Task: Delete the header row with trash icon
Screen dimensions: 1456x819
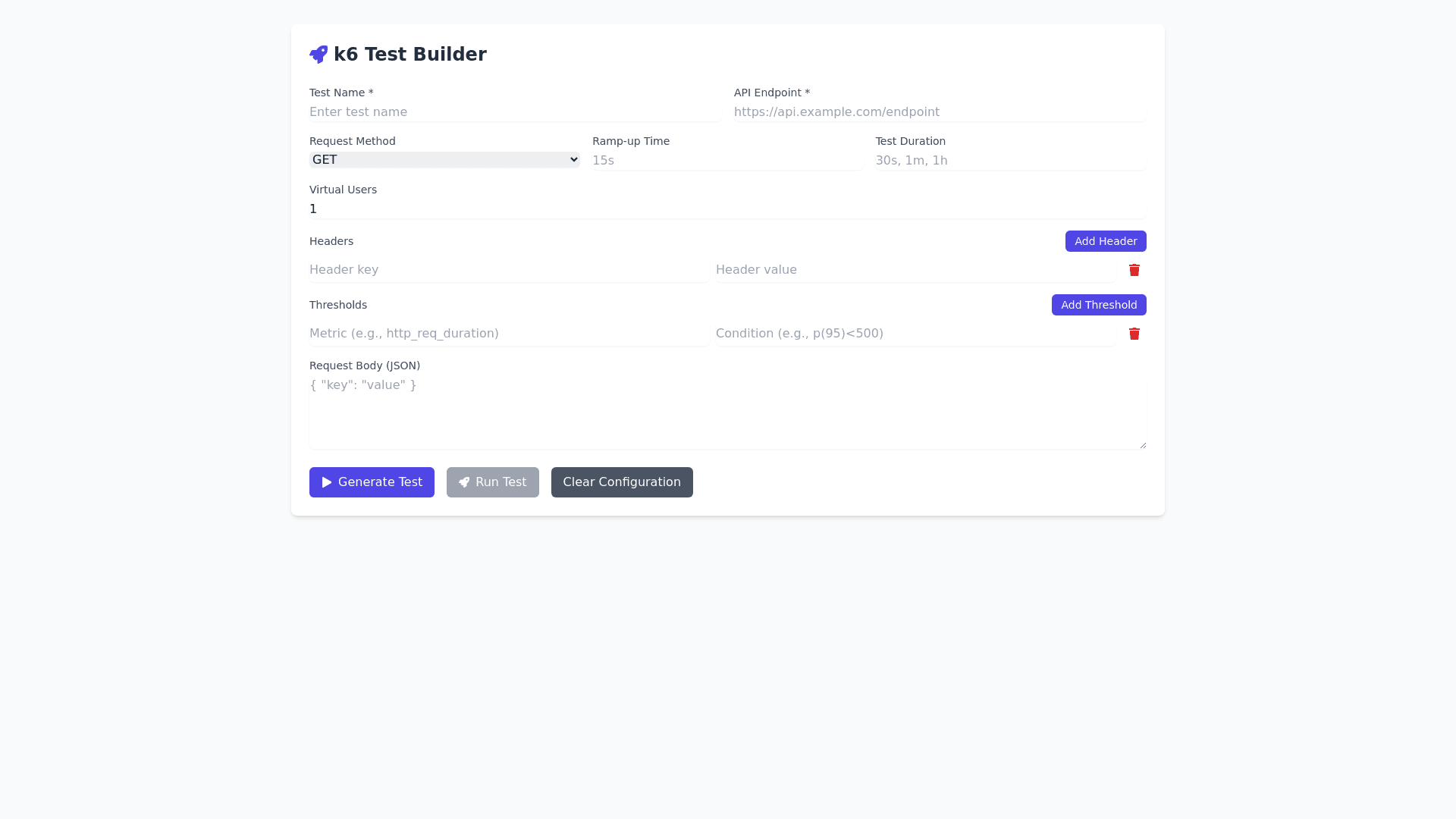Action: [x=1134, y=270]
